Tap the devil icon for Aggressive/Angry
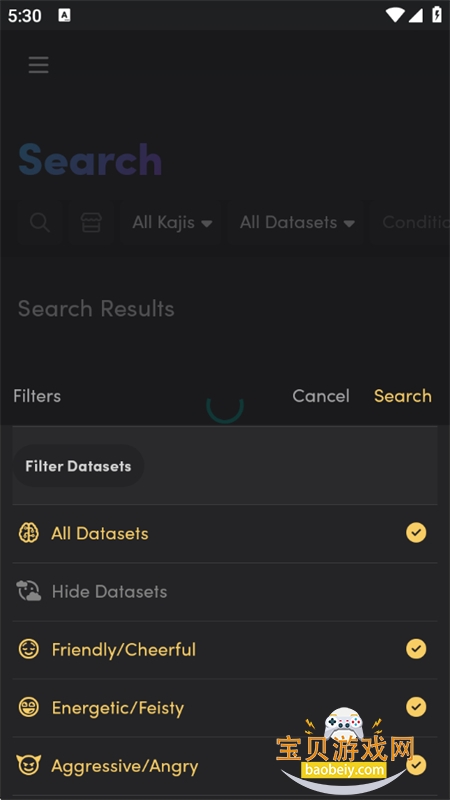Screen dimensions: 450x800 29,765
